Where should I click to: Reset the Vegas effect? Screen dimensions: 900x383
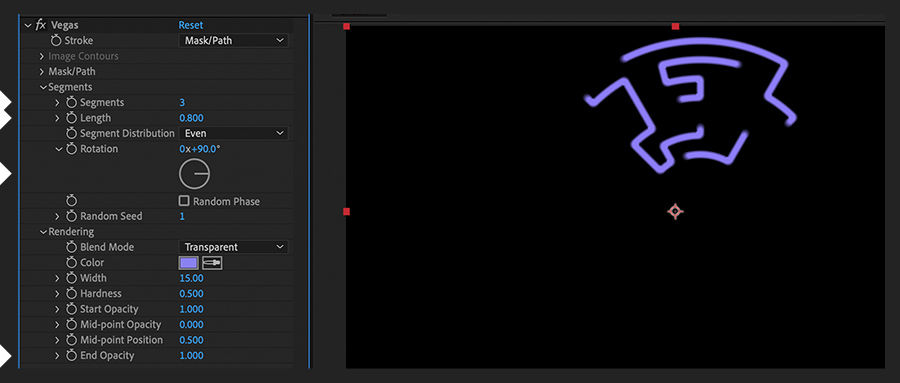(x=191, y=25)
